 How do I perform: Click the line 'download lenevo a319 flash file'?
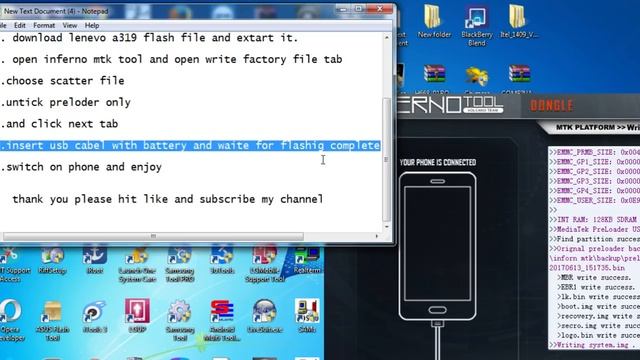[x=149, y=38]
